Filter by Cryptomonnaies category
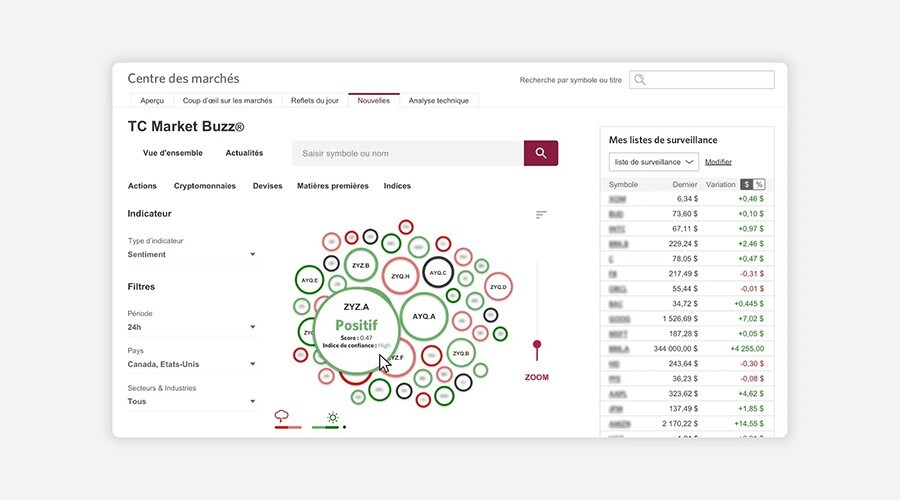 click(205, 186)
